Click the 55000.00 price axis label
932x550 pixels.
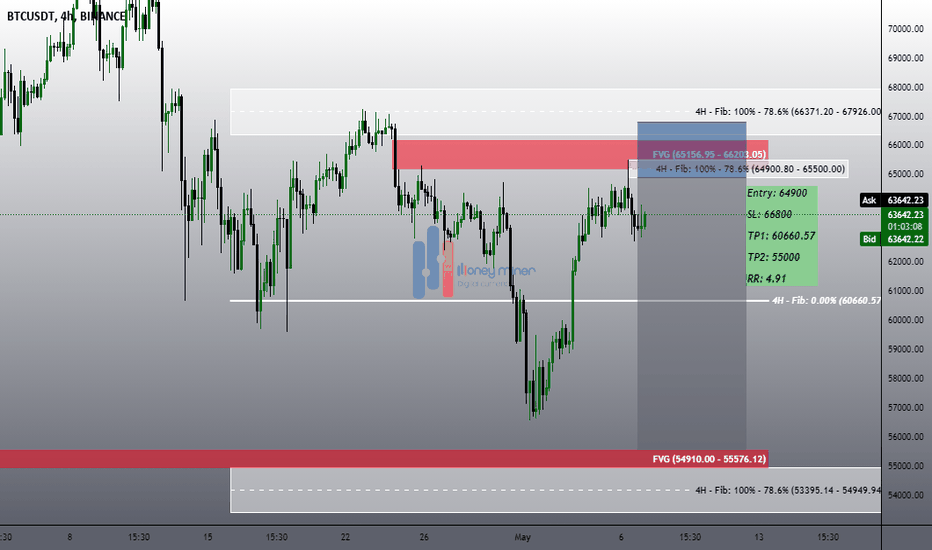[905, 466]
